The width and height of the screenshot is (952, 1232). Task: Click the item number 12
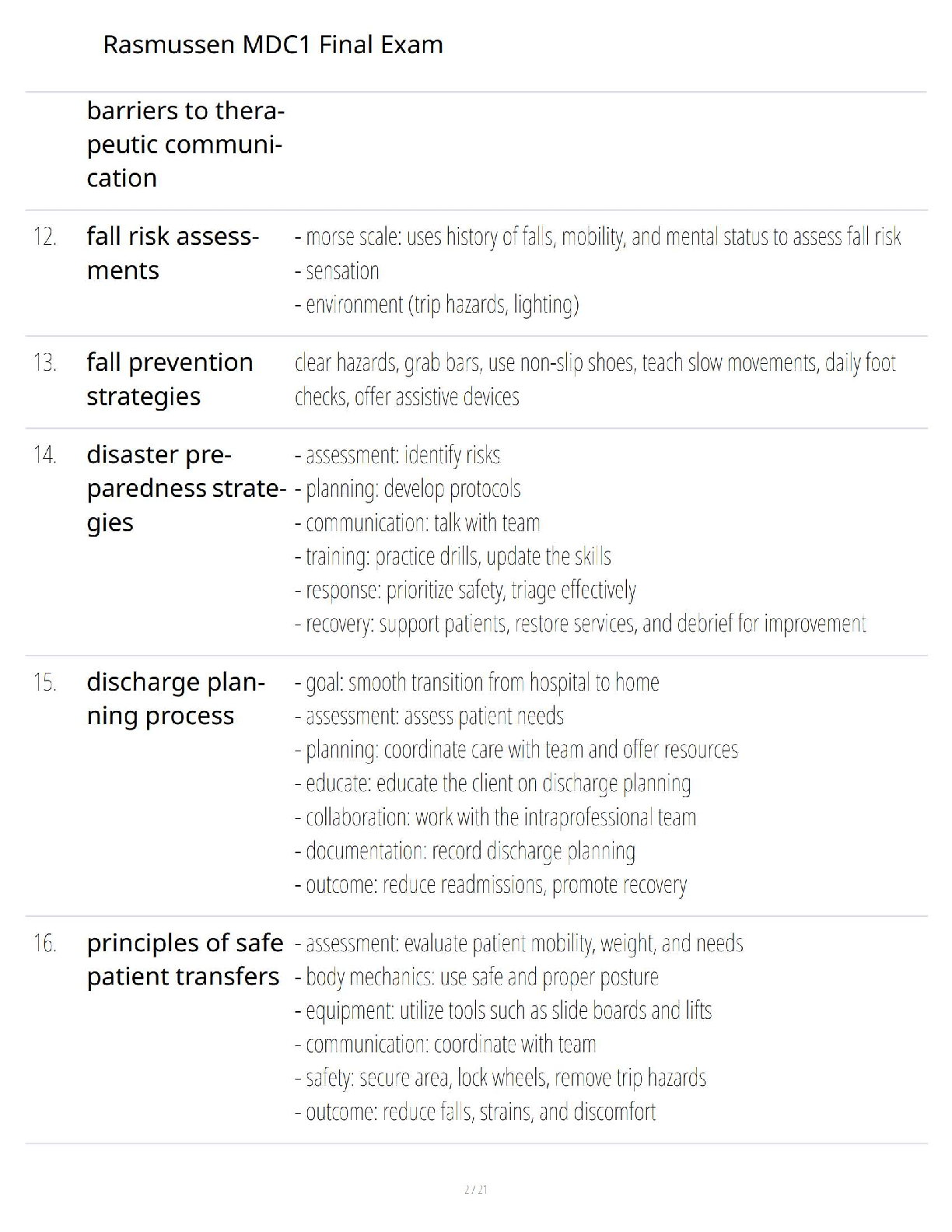coord(45,237)
